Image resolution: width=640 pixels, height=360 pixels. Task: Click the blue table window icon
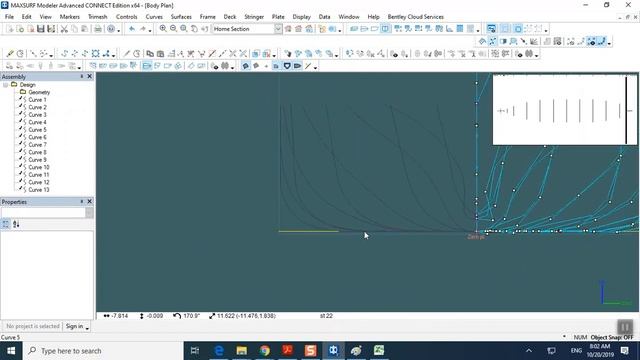[460, 29]
